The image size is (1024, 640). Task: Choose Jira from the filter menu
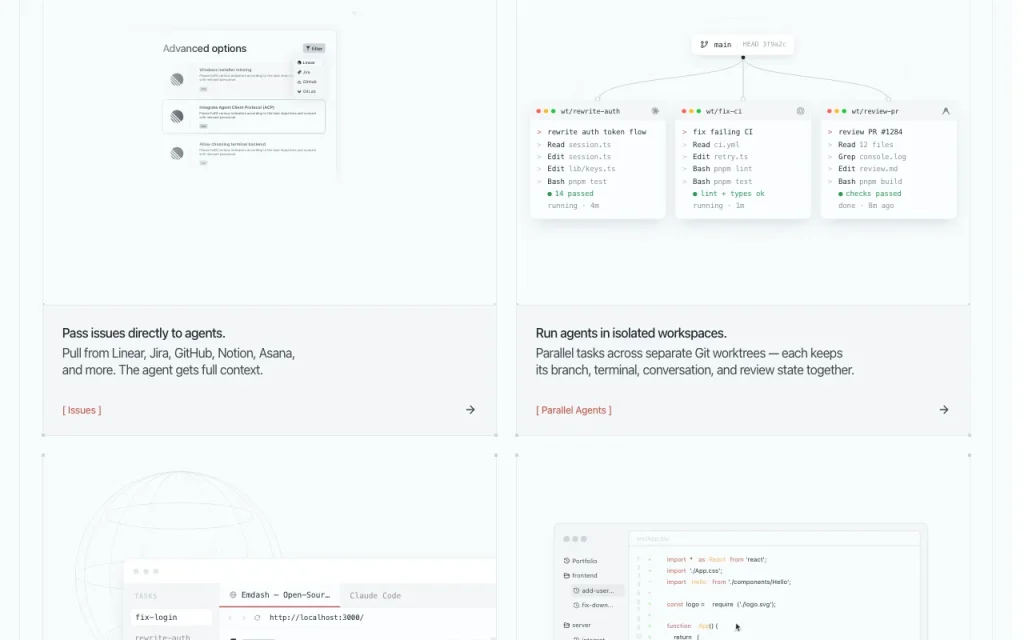click(304, 72)
